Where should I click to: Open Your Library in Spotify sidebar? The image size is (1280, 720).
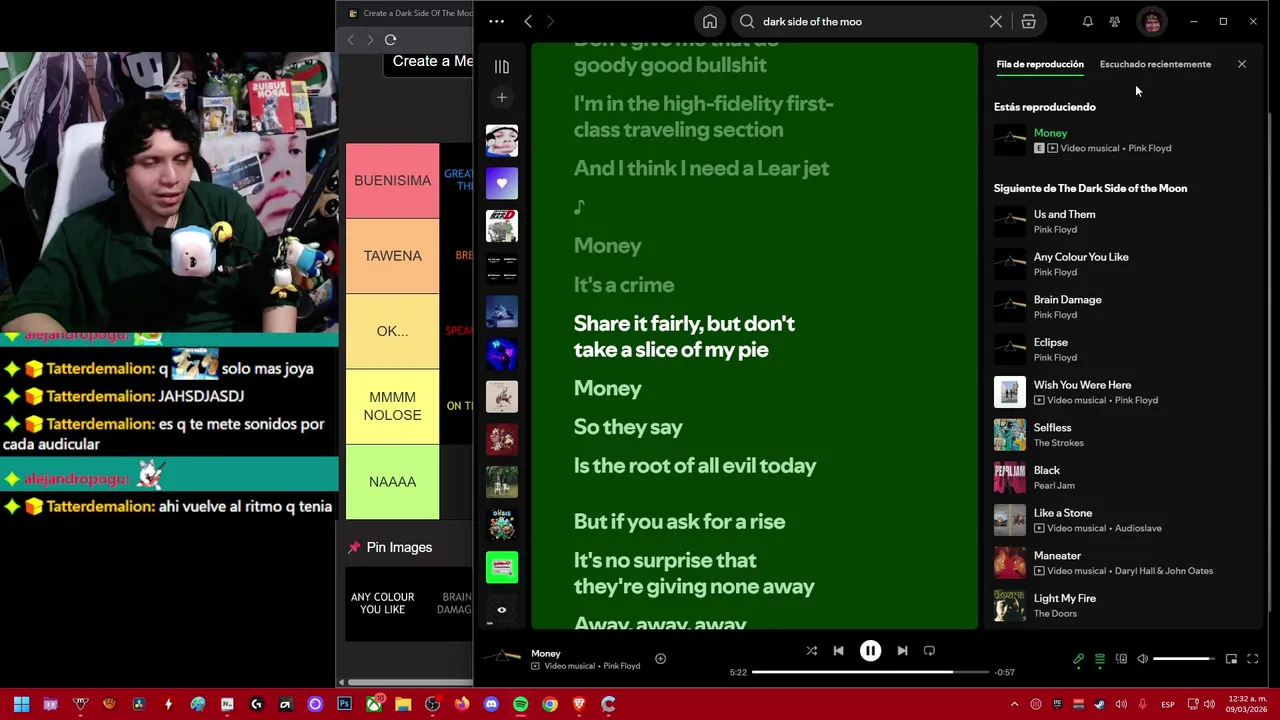click(502, 67)
